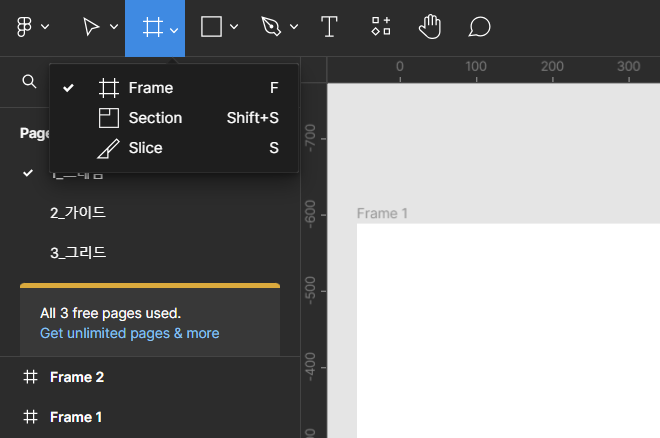The width and height of the screenshot is (660, 438).
Task: Choose Slice from the dropdown menu
Action: click(x=145, y=148)
